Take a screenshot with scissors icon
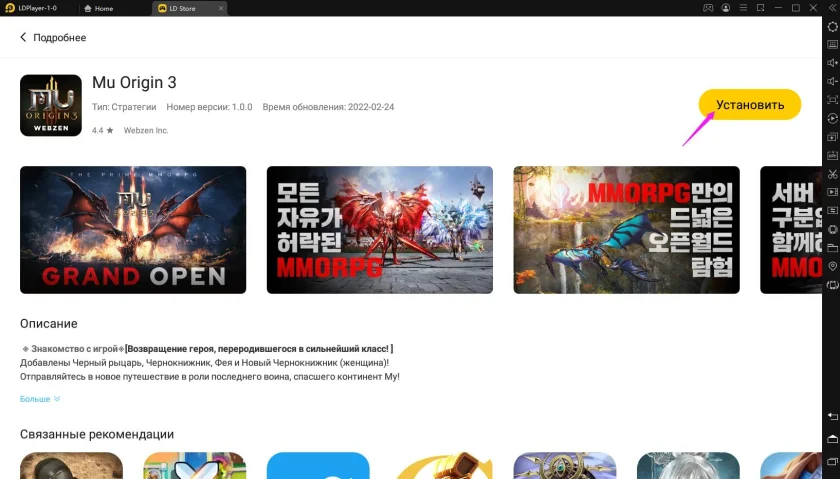Screen dimensions: 840x479 pos(832,174)
